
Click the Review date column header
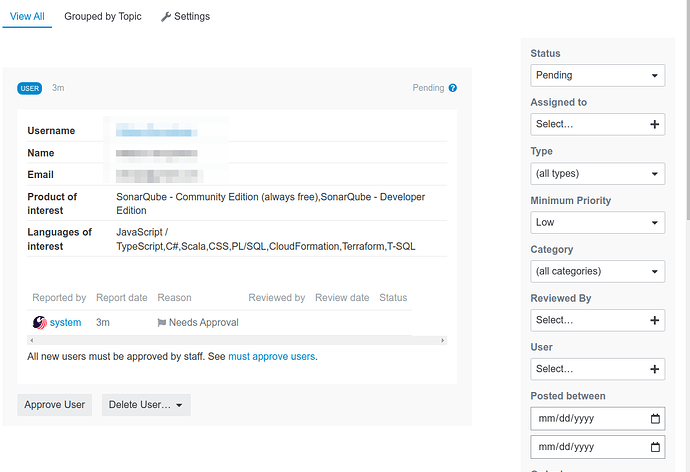342,298
